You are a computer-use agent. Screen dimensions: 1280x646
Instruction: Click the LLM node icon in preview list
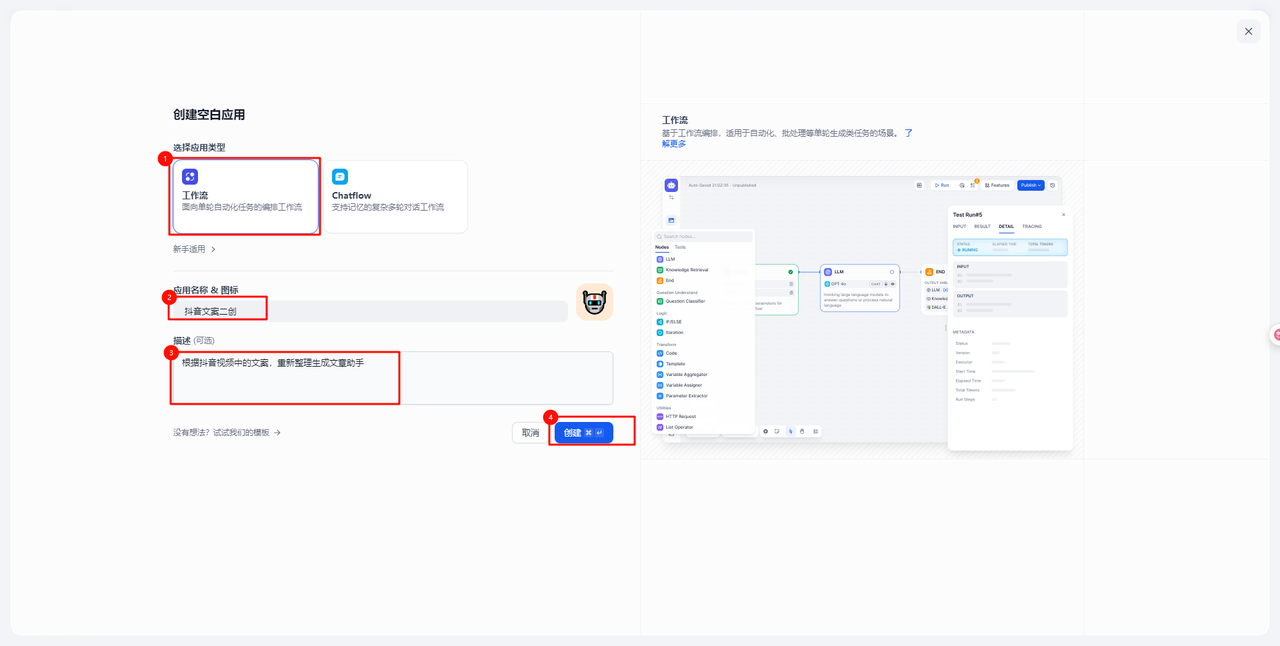(x=660, y=259)
